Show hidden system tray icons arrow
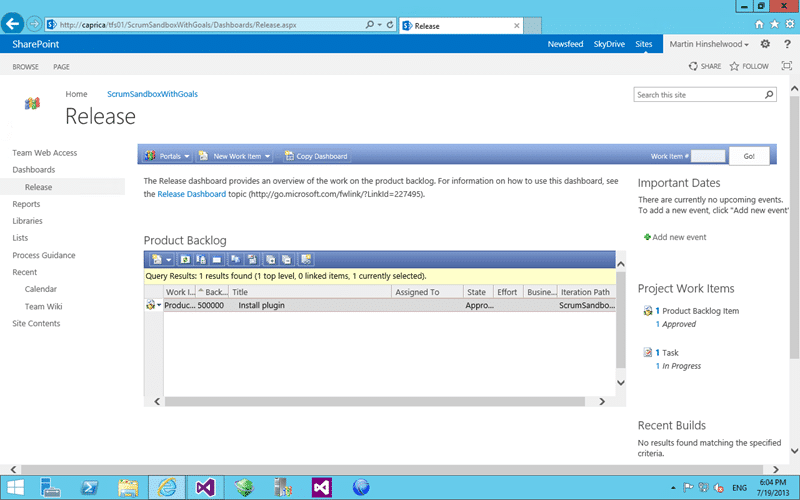 pos(673,488)
